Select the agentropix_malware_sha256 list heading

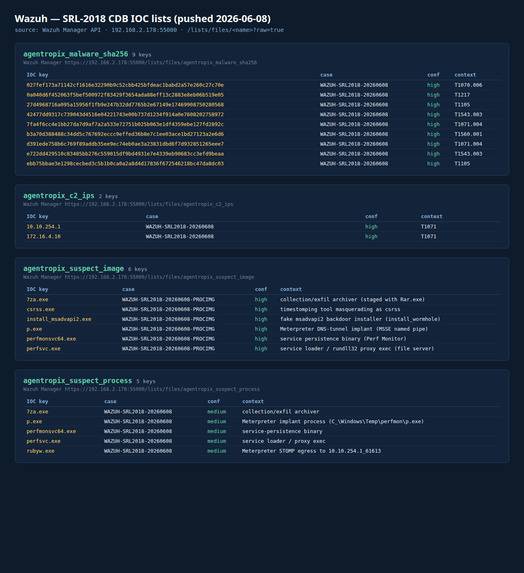[76, 54]
